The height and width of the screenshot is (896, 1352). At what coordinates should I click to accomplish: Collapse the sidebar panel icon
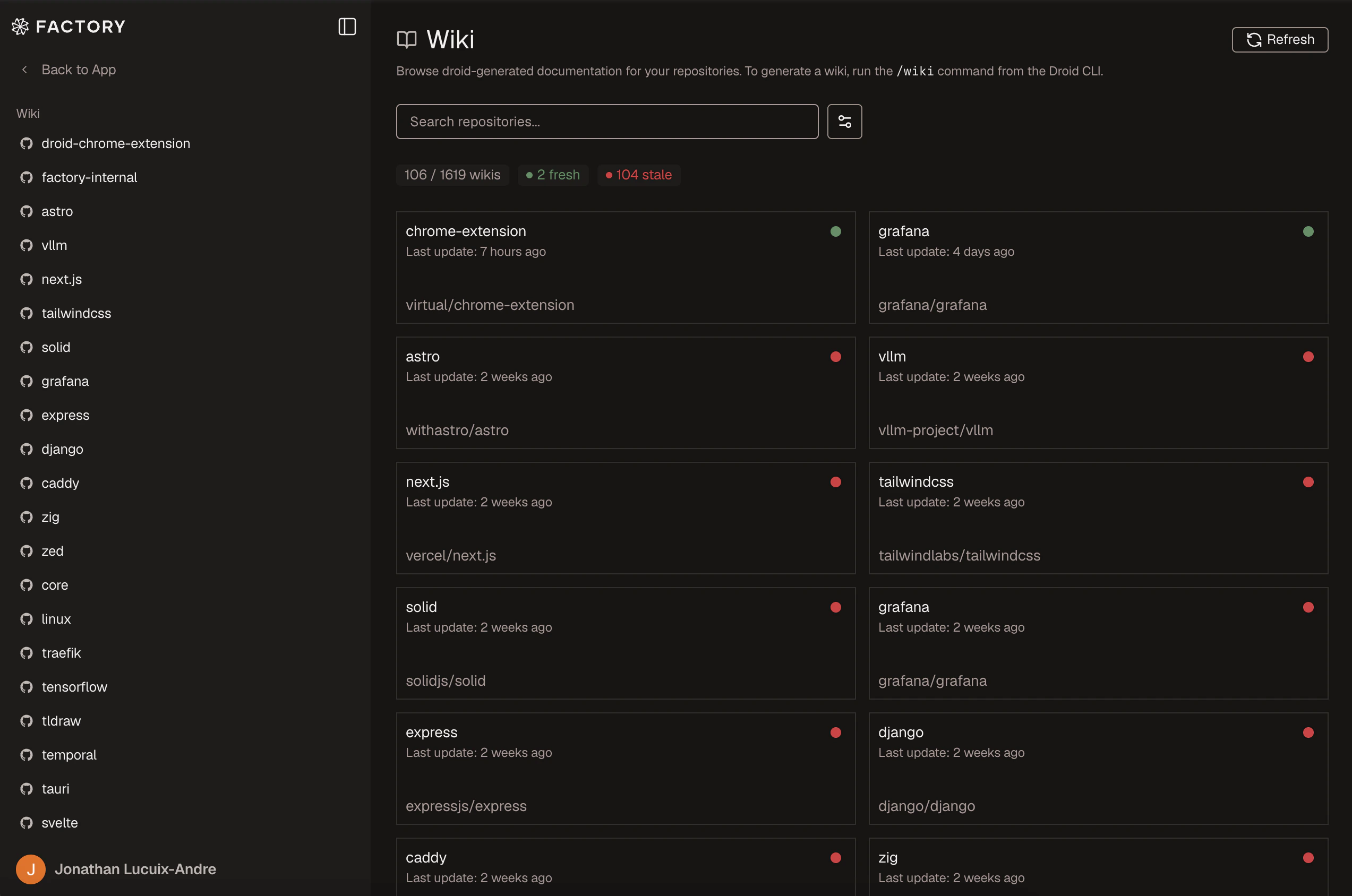(347, 27)
